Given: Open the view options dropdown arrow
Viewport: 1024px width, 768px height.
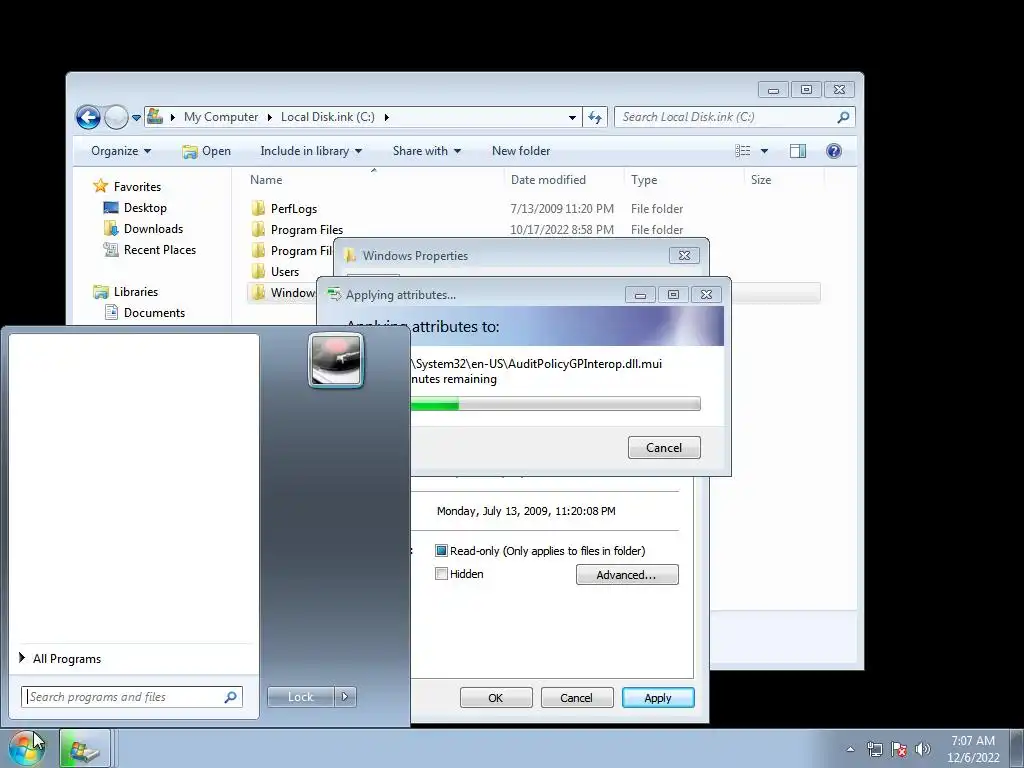Looking at the screenshot, I should pyautogui.click(x=764, y=151).
